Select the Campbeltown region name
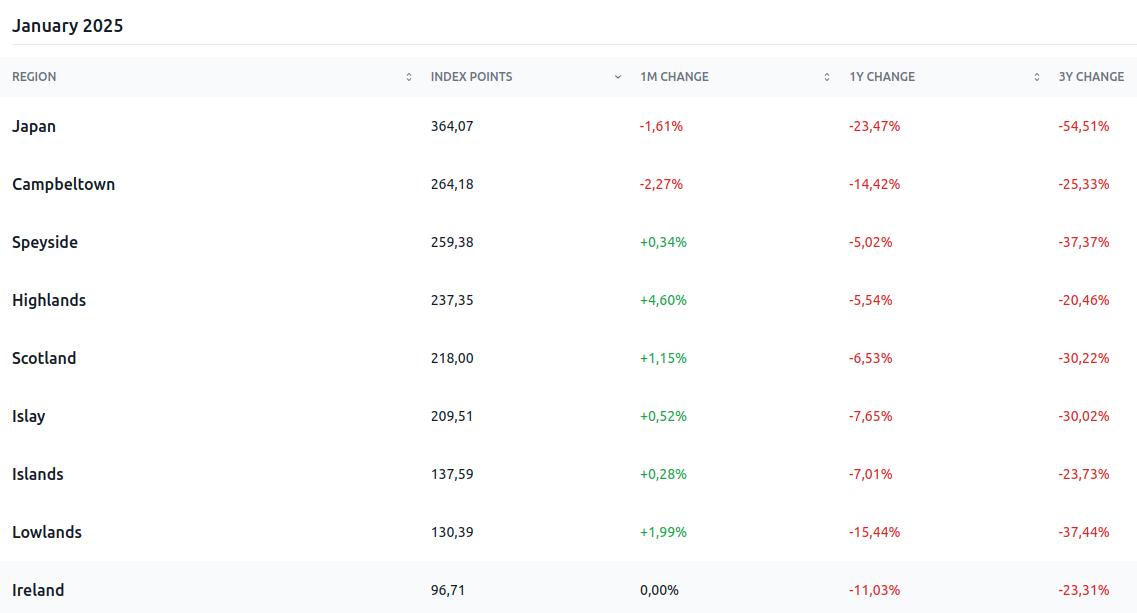The height and width of the screenshot is (613, 1137). tap(63, 184)
